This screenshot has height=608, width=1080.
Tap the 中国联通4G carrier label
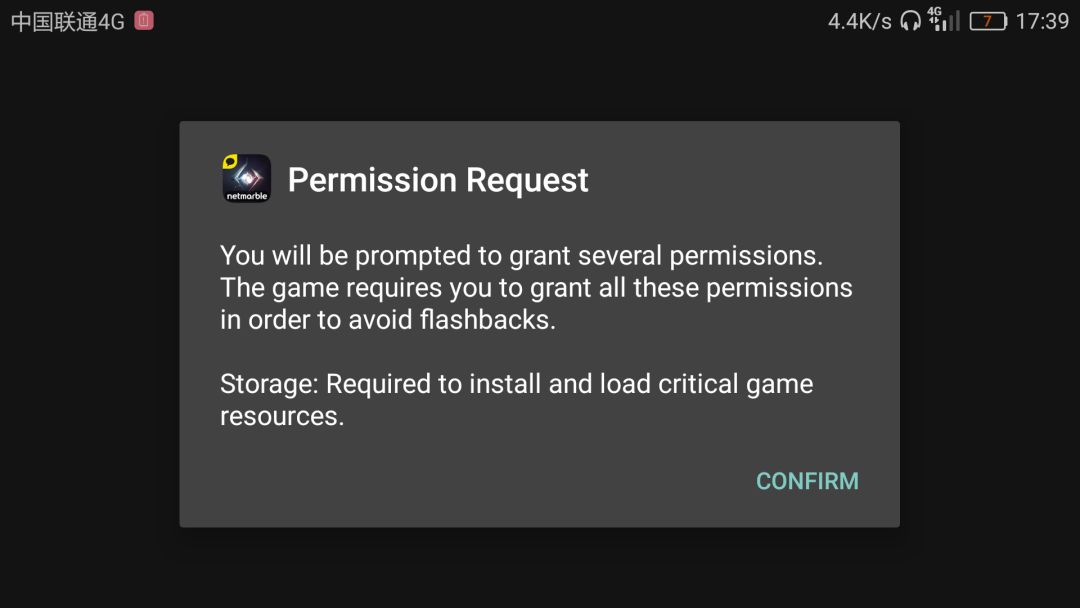pos(67,21)
